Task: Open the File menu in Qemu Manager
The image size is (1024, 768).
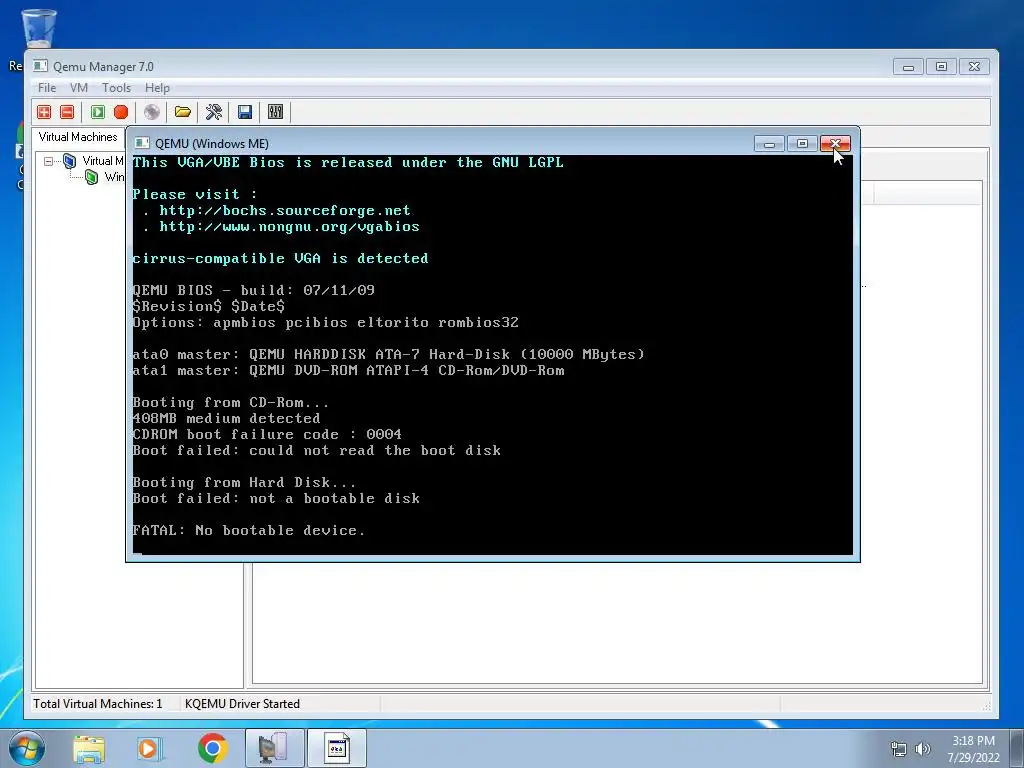Action: click(47, 88)
